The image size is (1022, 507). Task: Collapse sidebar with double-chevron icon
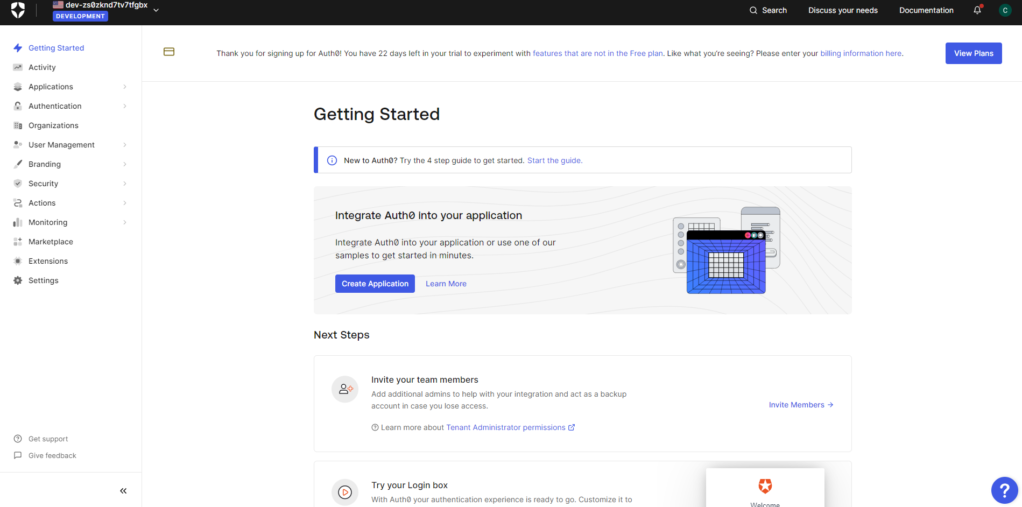123,491
